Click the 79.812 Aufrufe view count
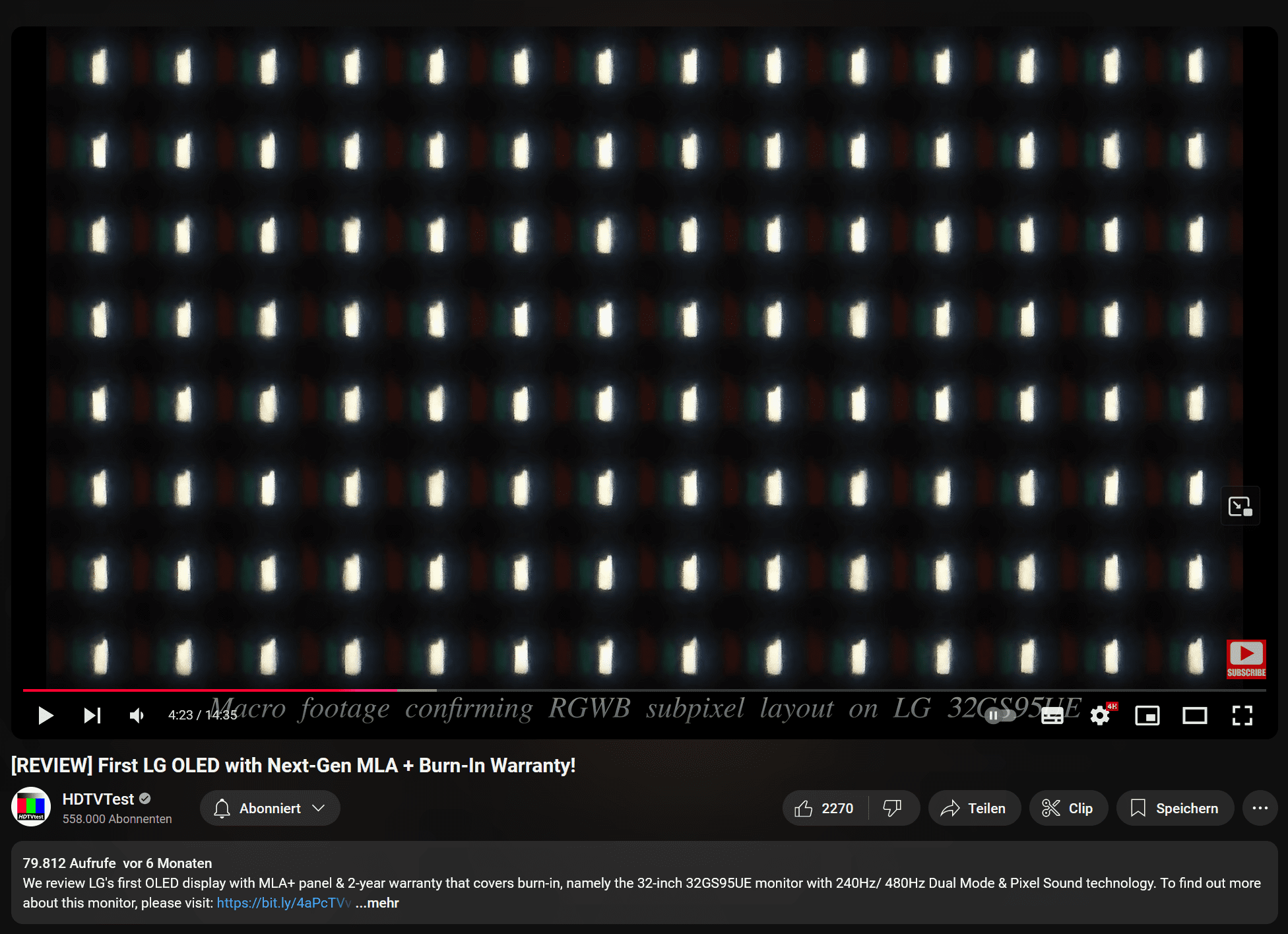 click(x=69, y=863)
